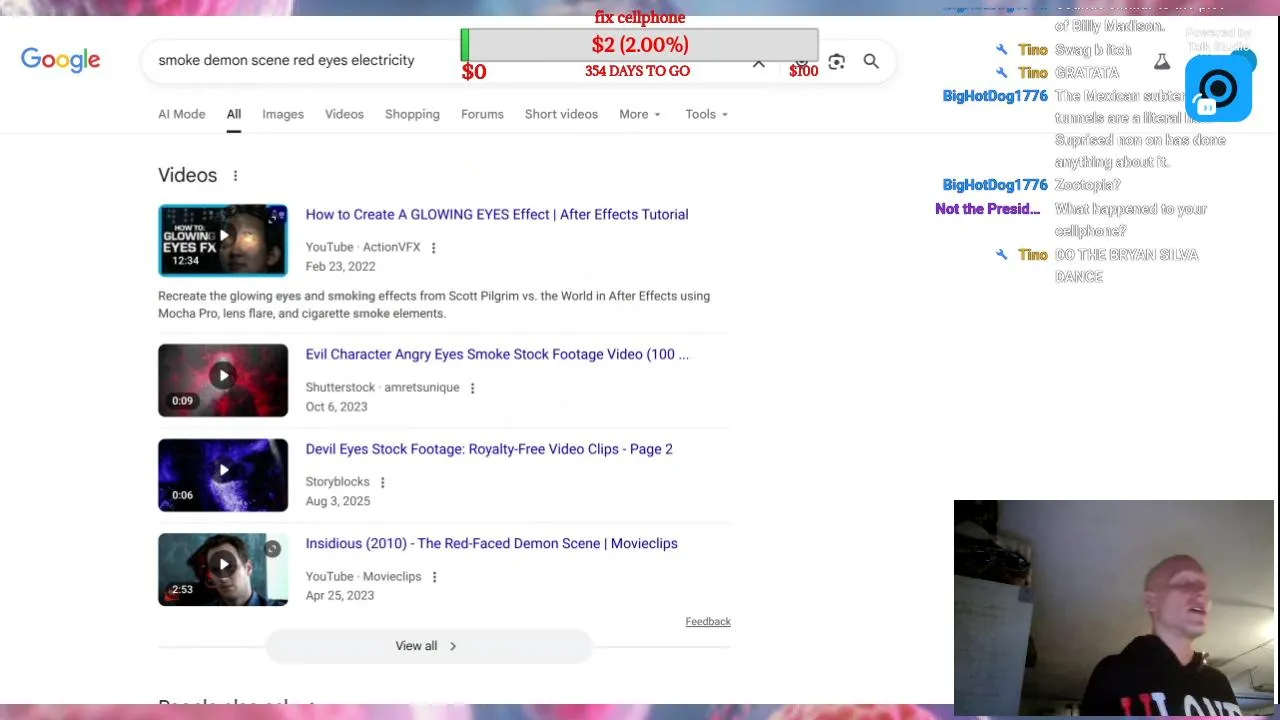Open Glowing Eyes Effect tutorial link
Screen dimensions: 1280x720
(x=497, y=215)
